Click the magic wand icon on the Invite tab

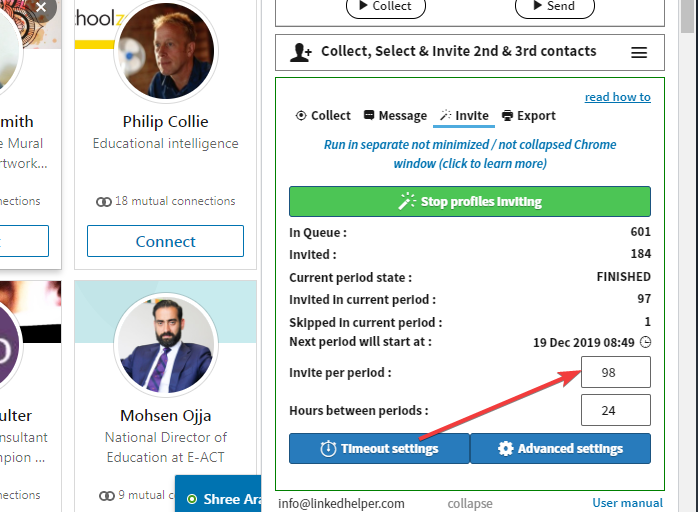pyautogui.click(x=445, y=116)
